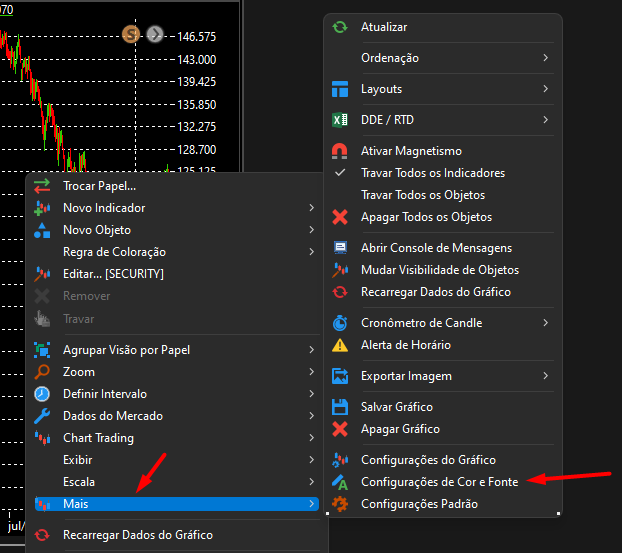This screenshot has width=622, height=553.
Task: Click the stopwatch icon for Cronômetro de Candle
Action: 340,323
